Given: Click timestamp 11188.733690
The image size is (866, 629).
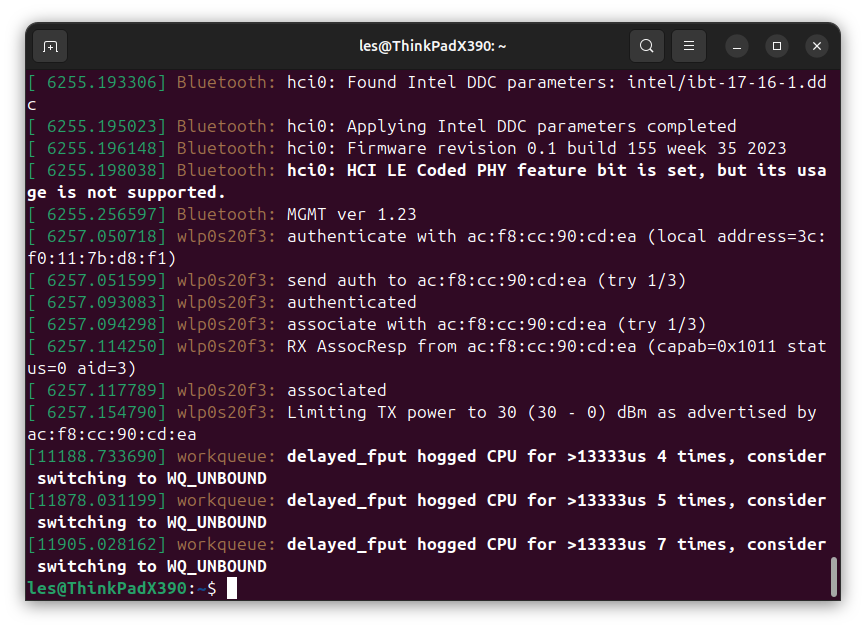Looking at the screenshot, I should click(x=97, y=457).
